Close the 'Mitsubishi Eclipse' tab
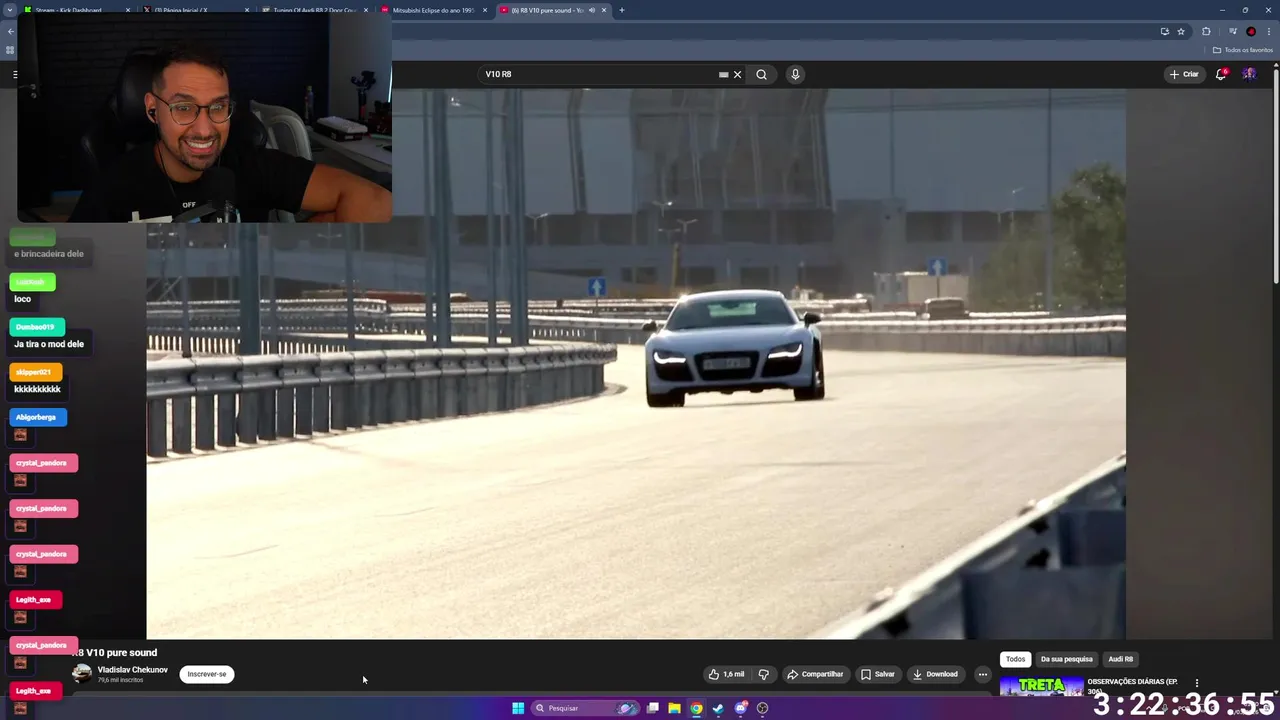 click(485, 10)
